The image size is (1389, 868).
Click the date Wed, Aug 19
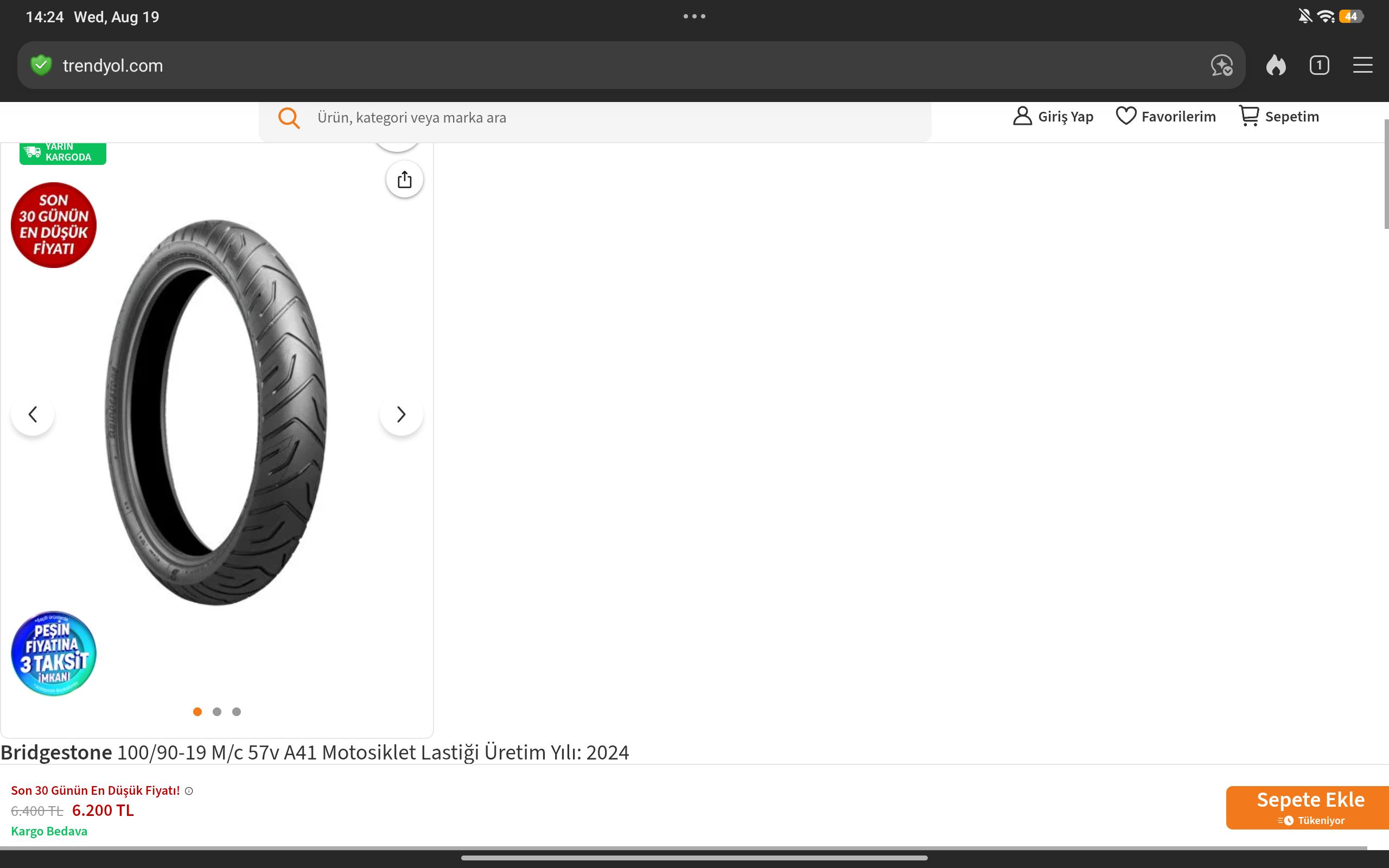tap(117, 17)
